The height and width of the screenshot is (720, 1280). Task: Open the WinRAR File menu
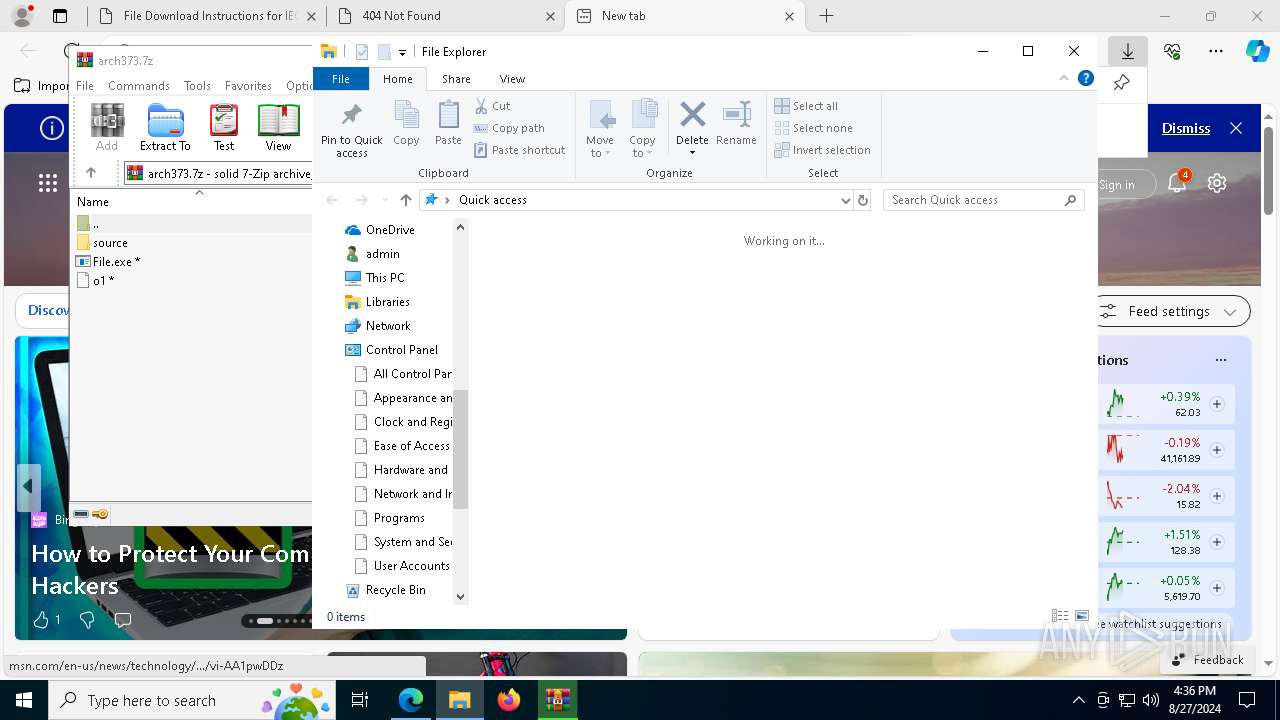(x=85, y=86)
